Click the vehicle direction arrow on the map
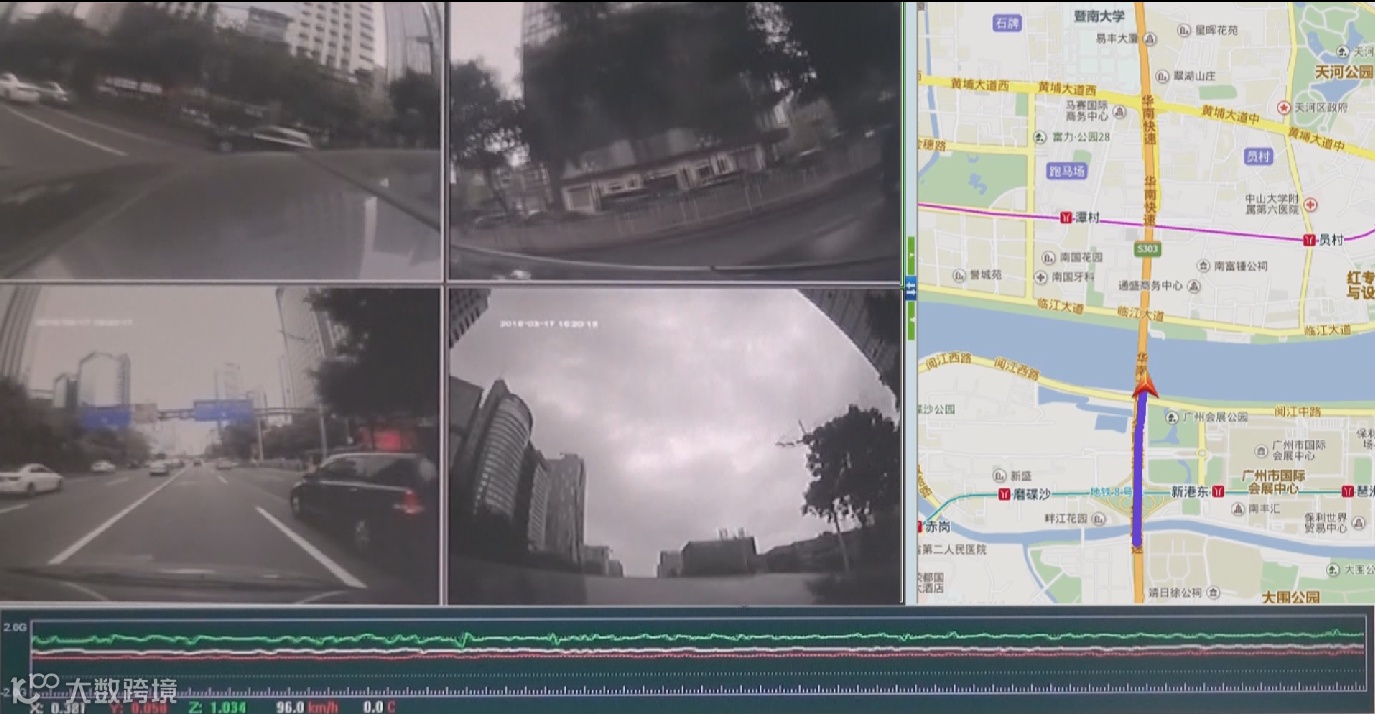This screenshot has width=1375, height=714. click(1144, 387)
